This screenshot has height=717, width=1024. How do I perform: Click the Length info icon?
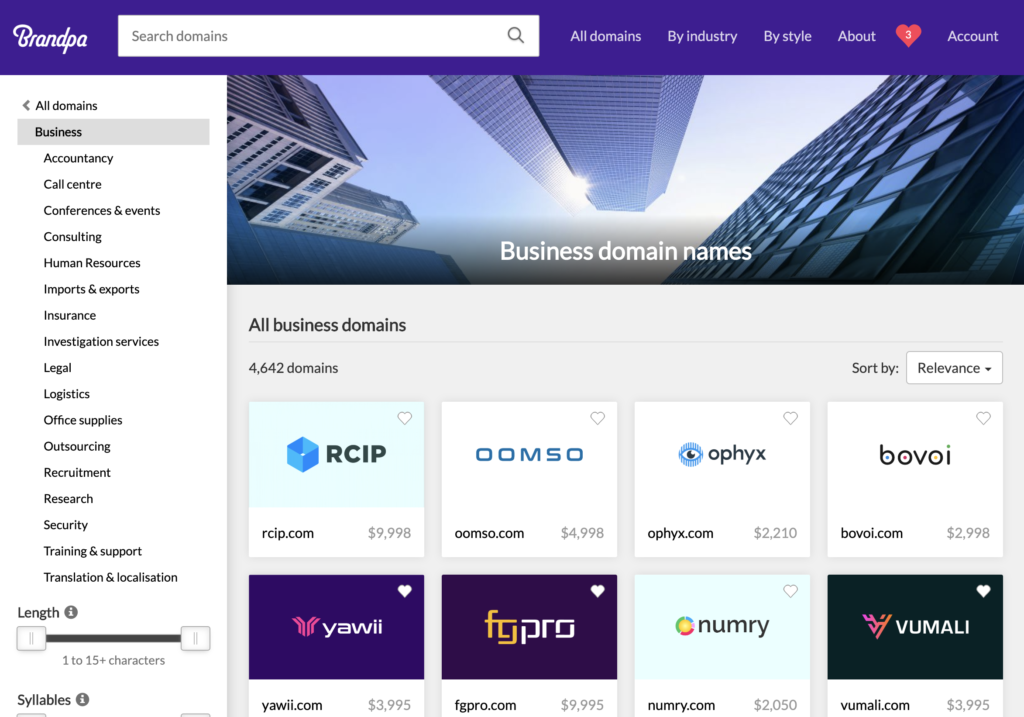(x=71, y=612)
